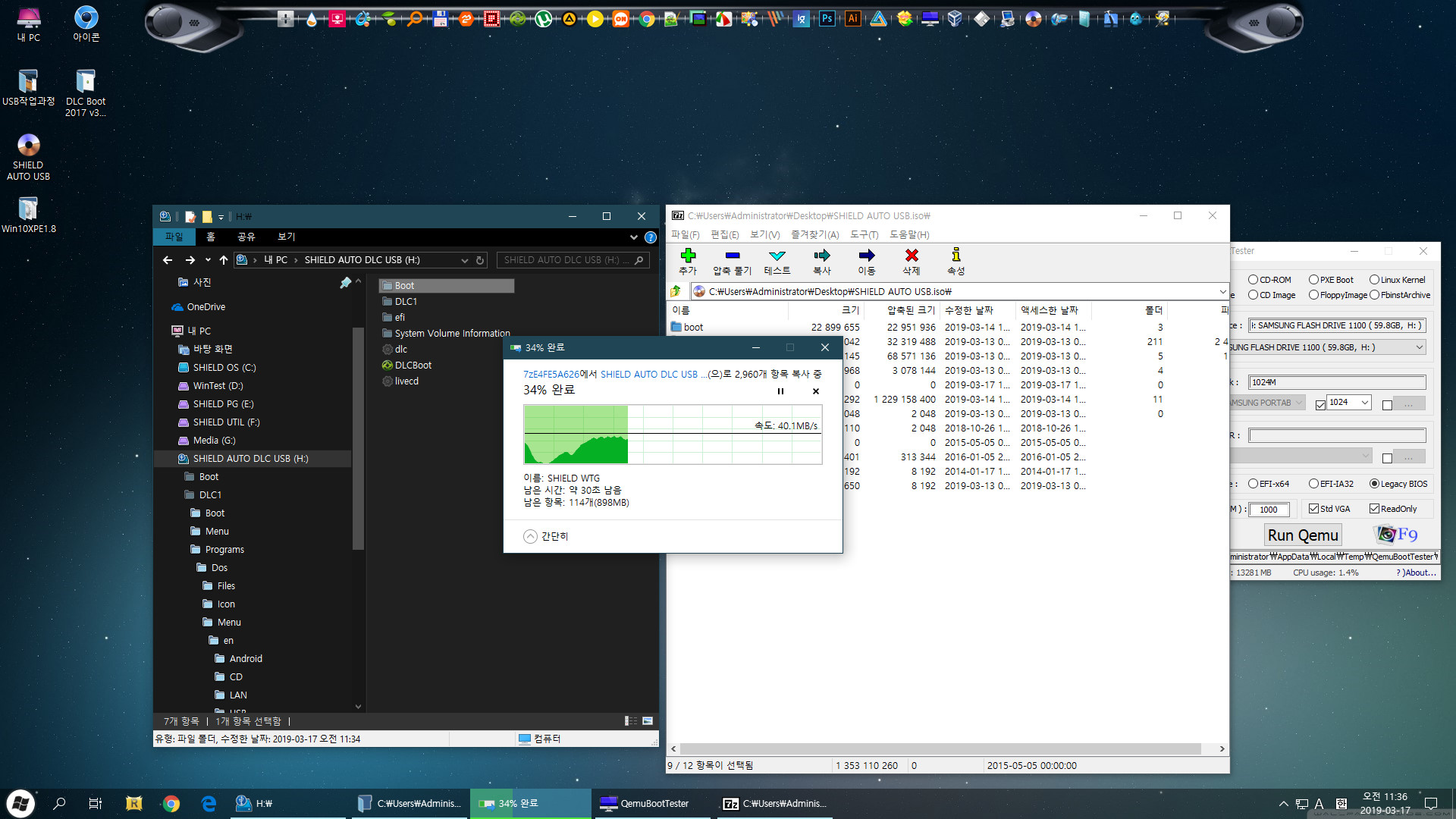Viewport: 1456px width, 819px height.
Task: Click the green plus Add icon in 7-Zip
Action: tap(688, 256)
